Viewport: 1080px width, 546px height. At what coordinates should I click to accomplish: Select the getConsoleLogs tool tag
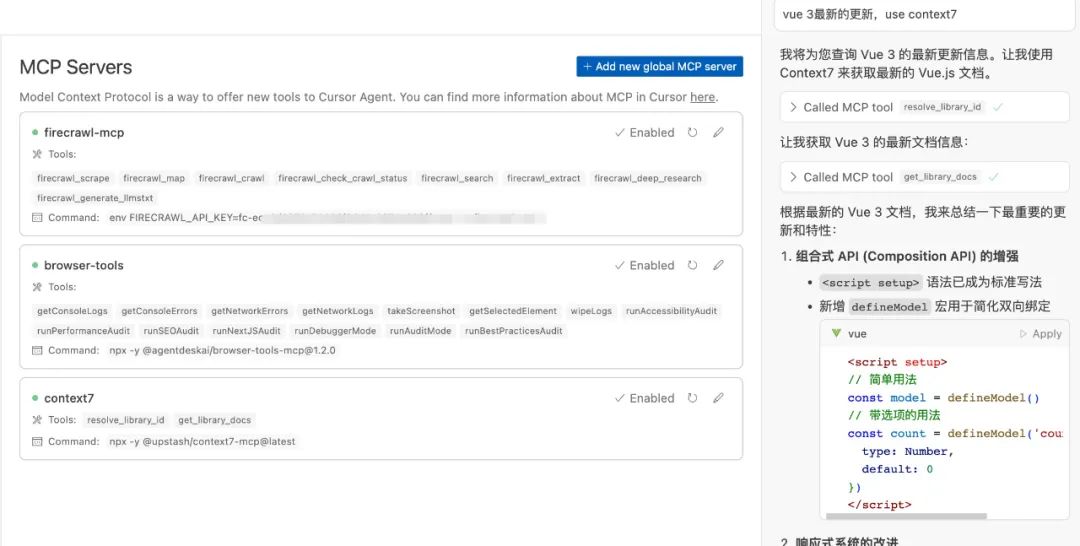click(72, 311)
